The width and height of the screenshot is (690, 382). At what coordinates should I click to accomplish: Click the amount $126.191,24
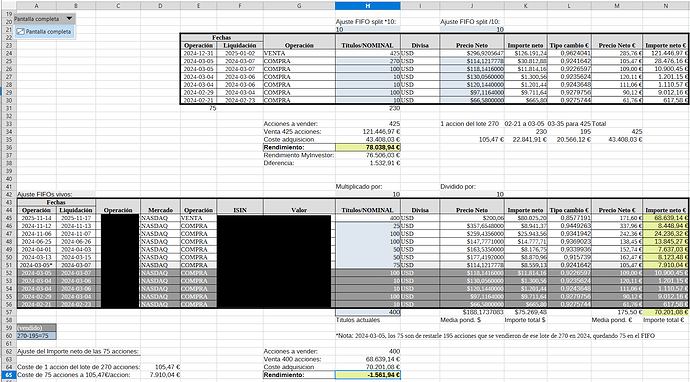[x=527, y=53]
